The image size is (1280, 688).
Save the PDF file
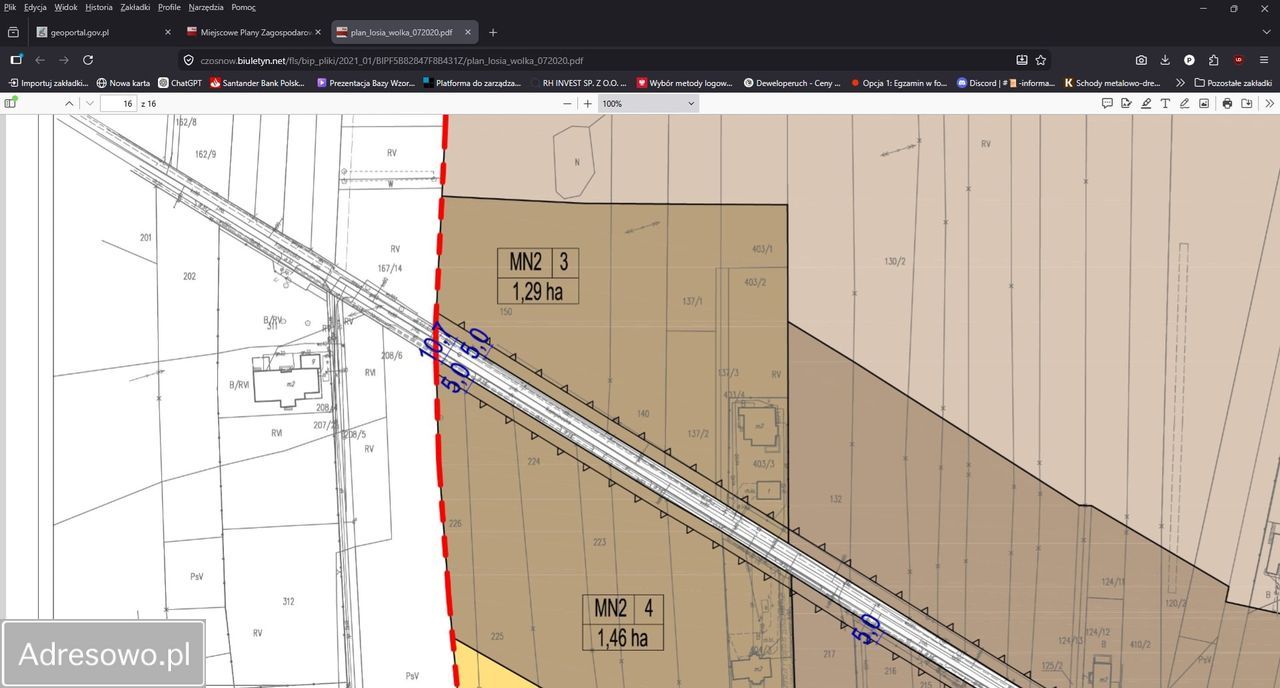[x=1247, y=103]
